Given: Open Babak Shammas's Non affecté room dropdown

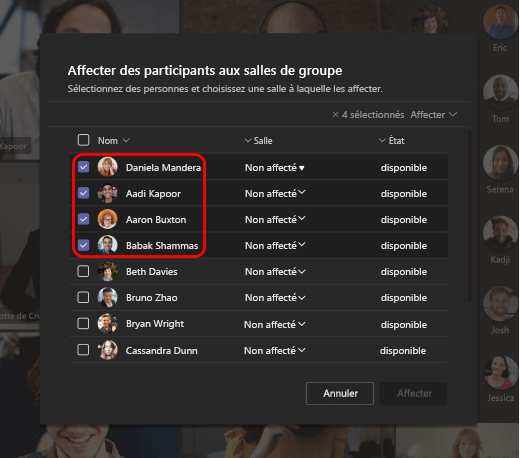Looking at the screenshot, I should click(275, 245).
